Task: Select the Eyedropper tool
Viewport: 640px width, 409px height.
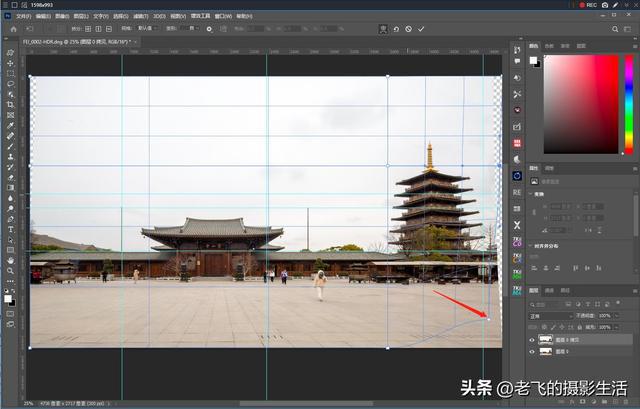Action: click(10, 126)
